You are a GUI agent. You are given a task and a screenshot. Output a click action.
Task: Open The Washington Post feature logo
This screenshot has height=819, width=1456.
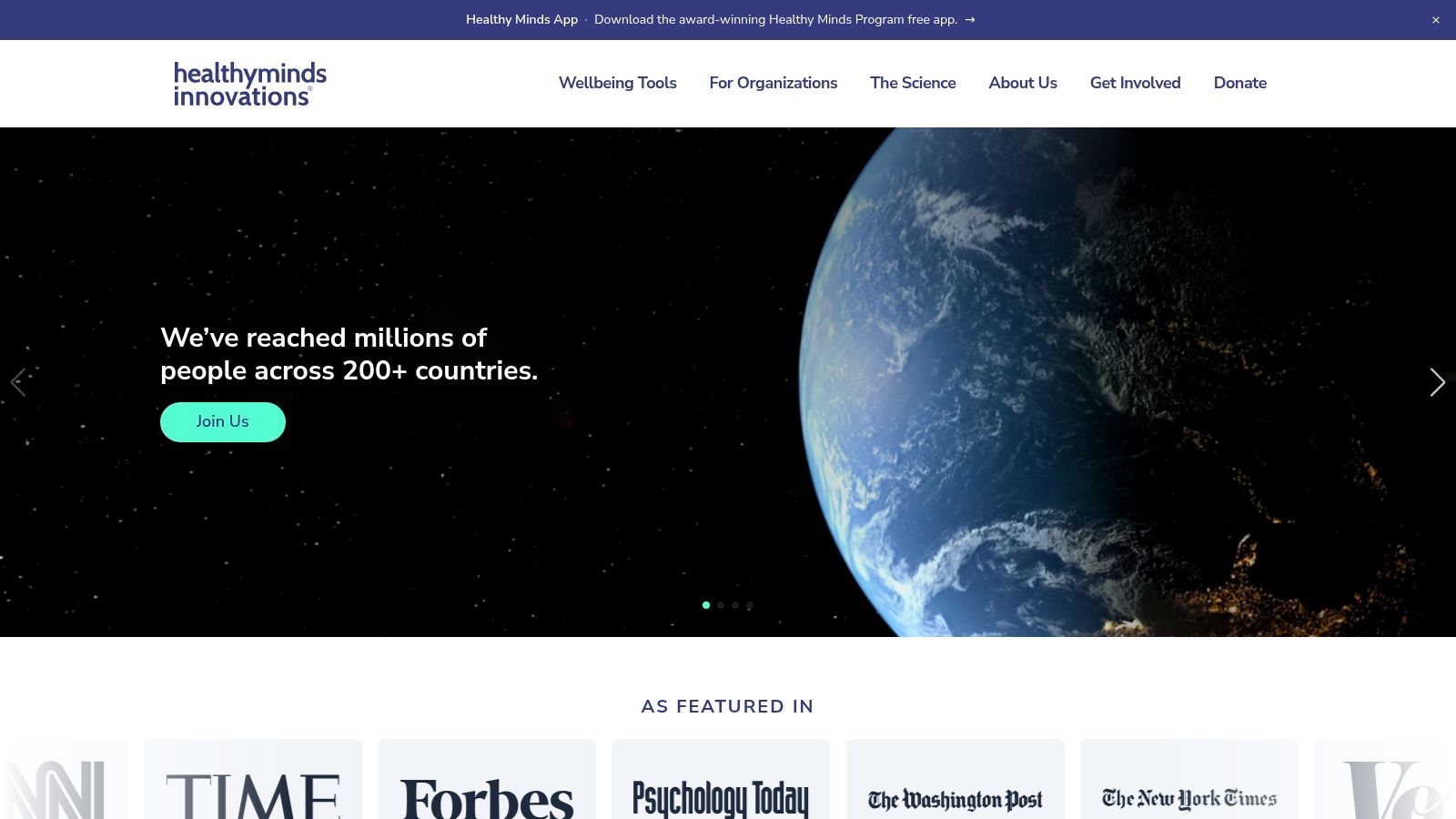tap(955, 780)
